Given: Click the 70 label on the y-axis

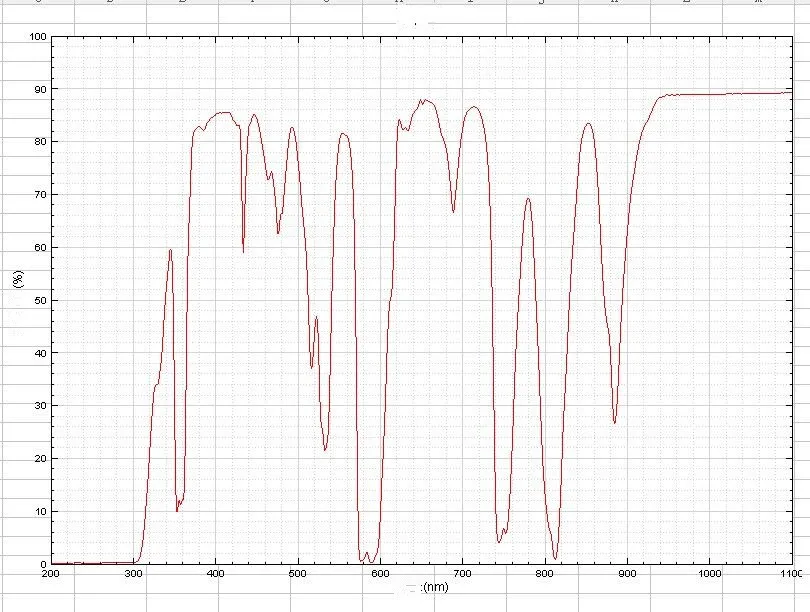Looking at the screenshot, I should click(x=40, y=195).
